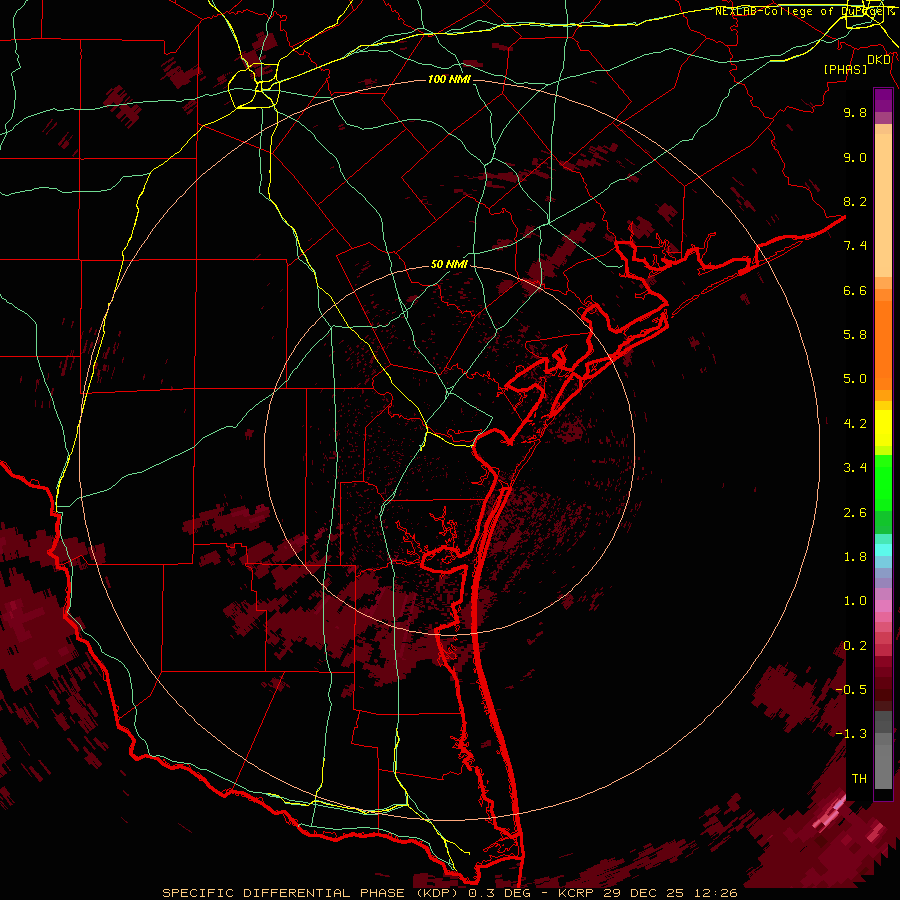Click the "8.2" legend value

[855, 201]
